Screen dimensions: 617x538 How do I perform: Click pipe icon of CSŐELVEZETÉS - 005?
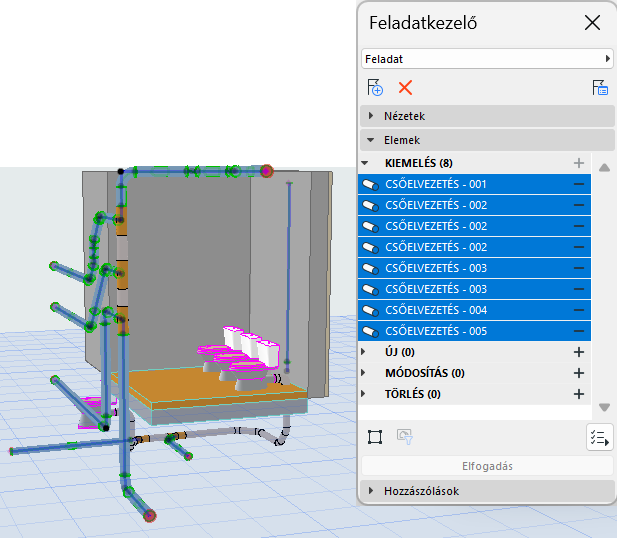pyautogui.click(x=370, y=331)
